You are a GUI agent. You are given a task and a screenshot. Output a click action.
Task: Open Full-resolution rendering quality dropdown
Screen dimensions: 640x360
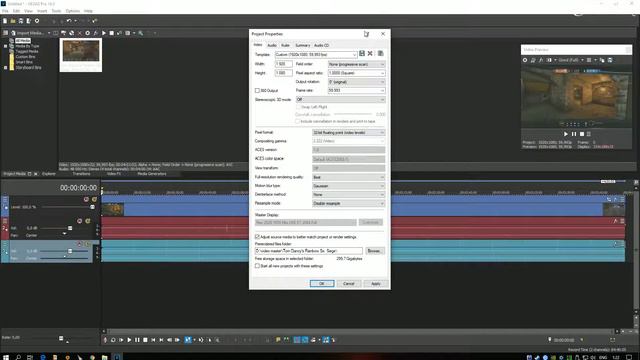click(349, 177)
